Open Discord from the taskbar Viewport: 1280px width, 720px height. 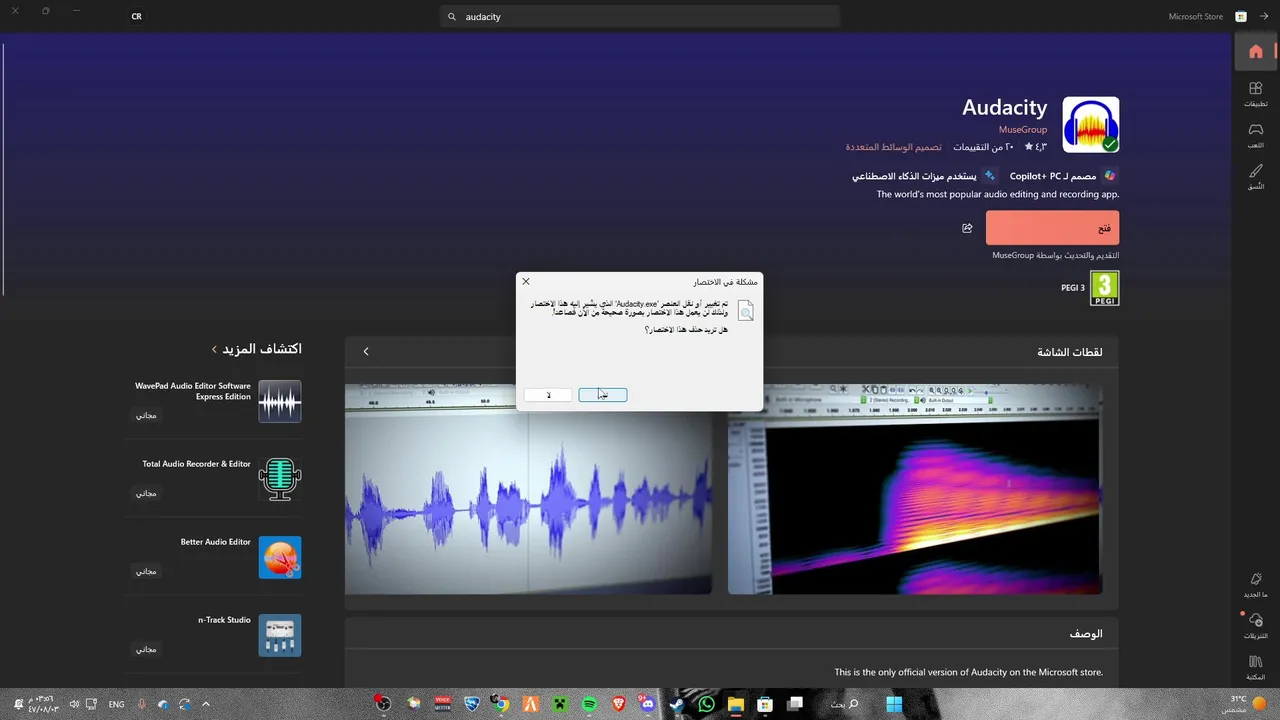click(x=648, y=704)
